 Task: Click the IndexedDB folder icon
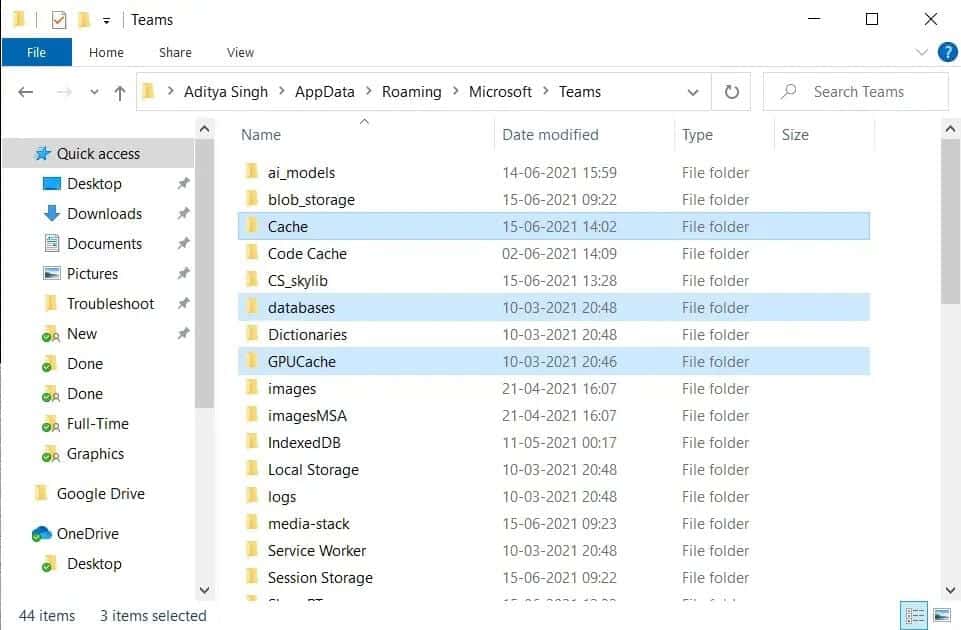tap(251, 441)
